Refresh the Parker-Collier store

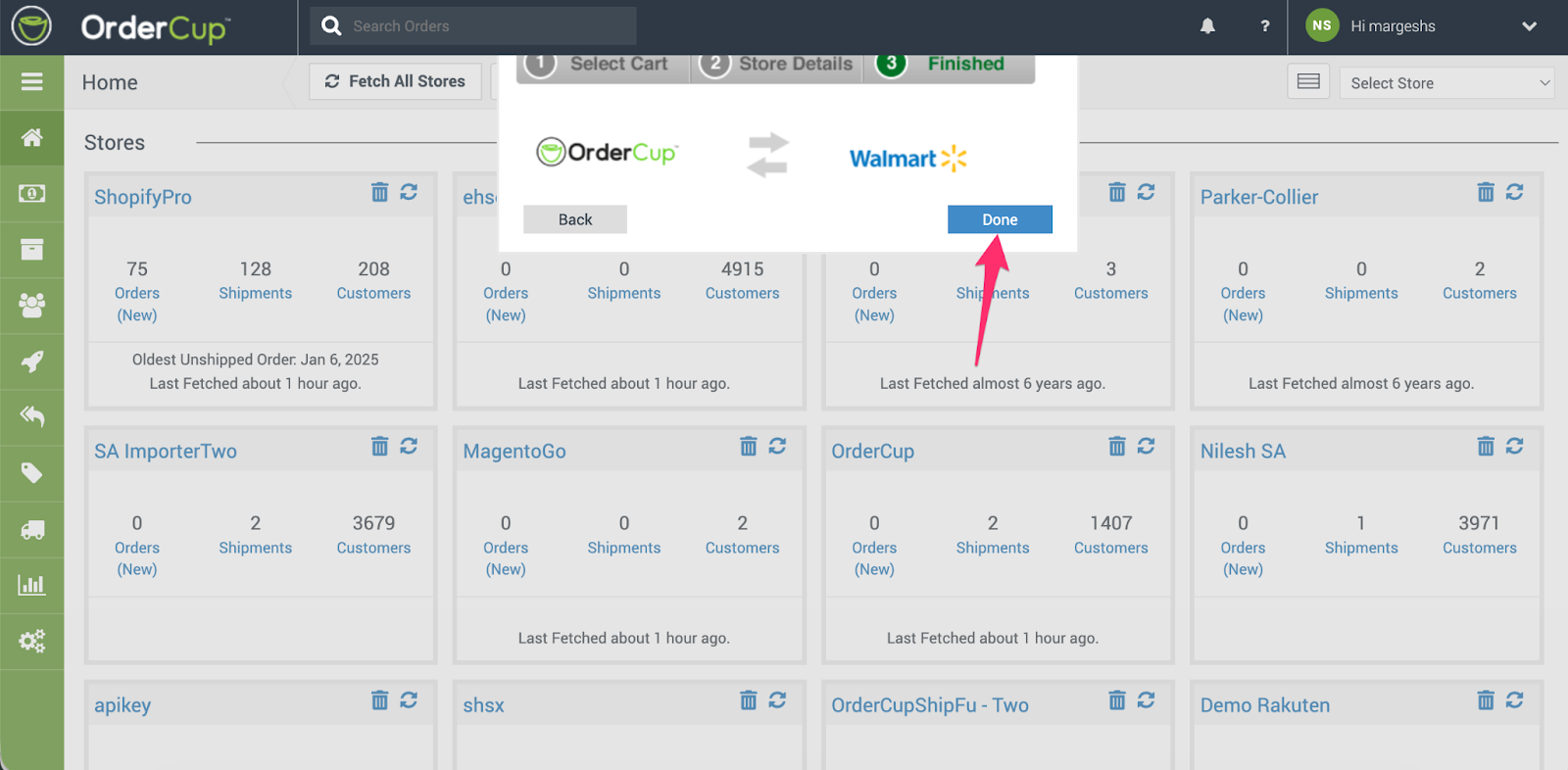click(x=1514, y=192)
